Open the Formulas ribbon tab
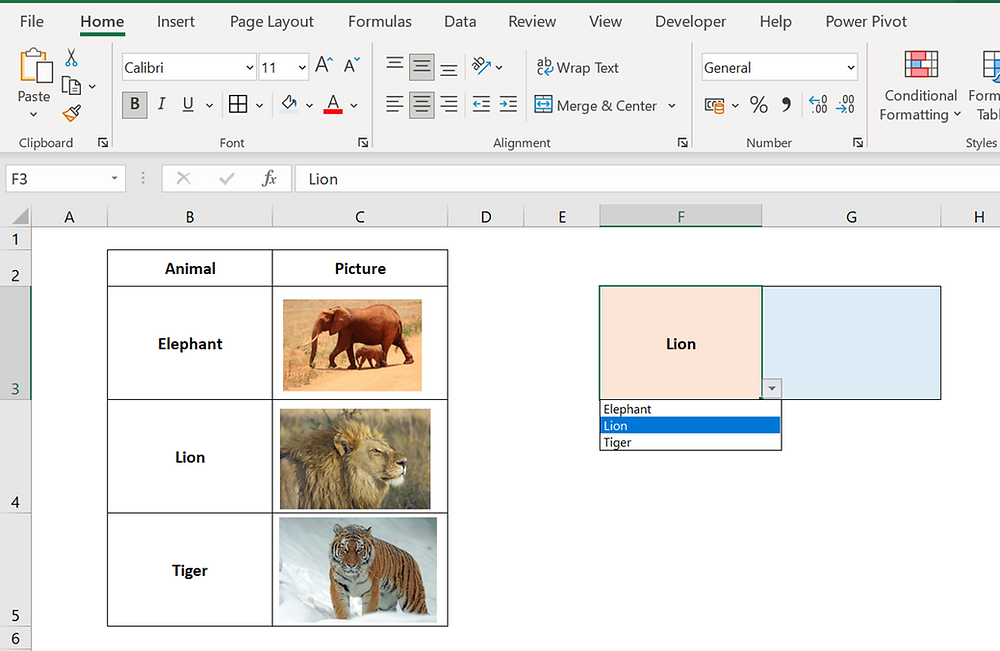Viewport: 1000px width, 651px height. click(379, 21)
